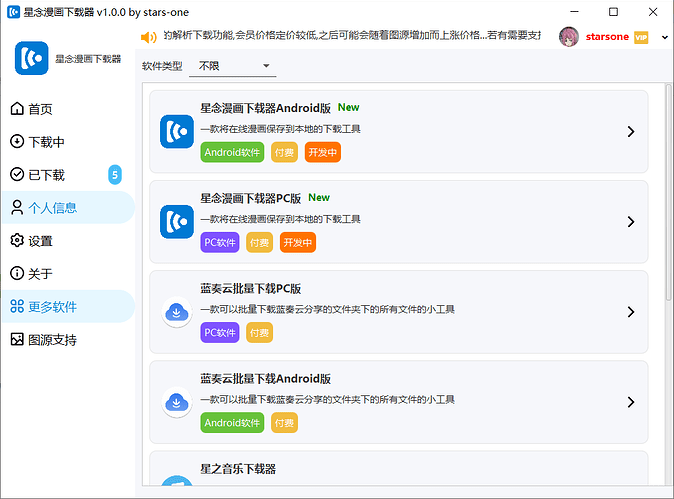Click 付费 tag on 星念漫画下载器Android版
The width and height of the screenshot is (674, 499).
[x=284, y=152]
